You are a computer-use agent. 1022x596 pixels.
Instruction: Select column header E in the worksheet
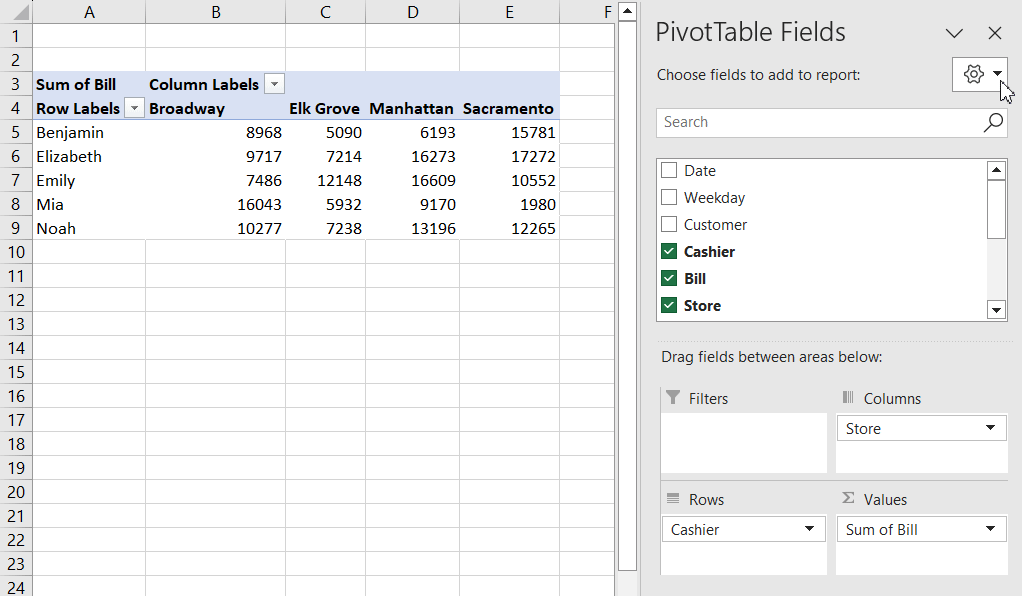point(509,12)
